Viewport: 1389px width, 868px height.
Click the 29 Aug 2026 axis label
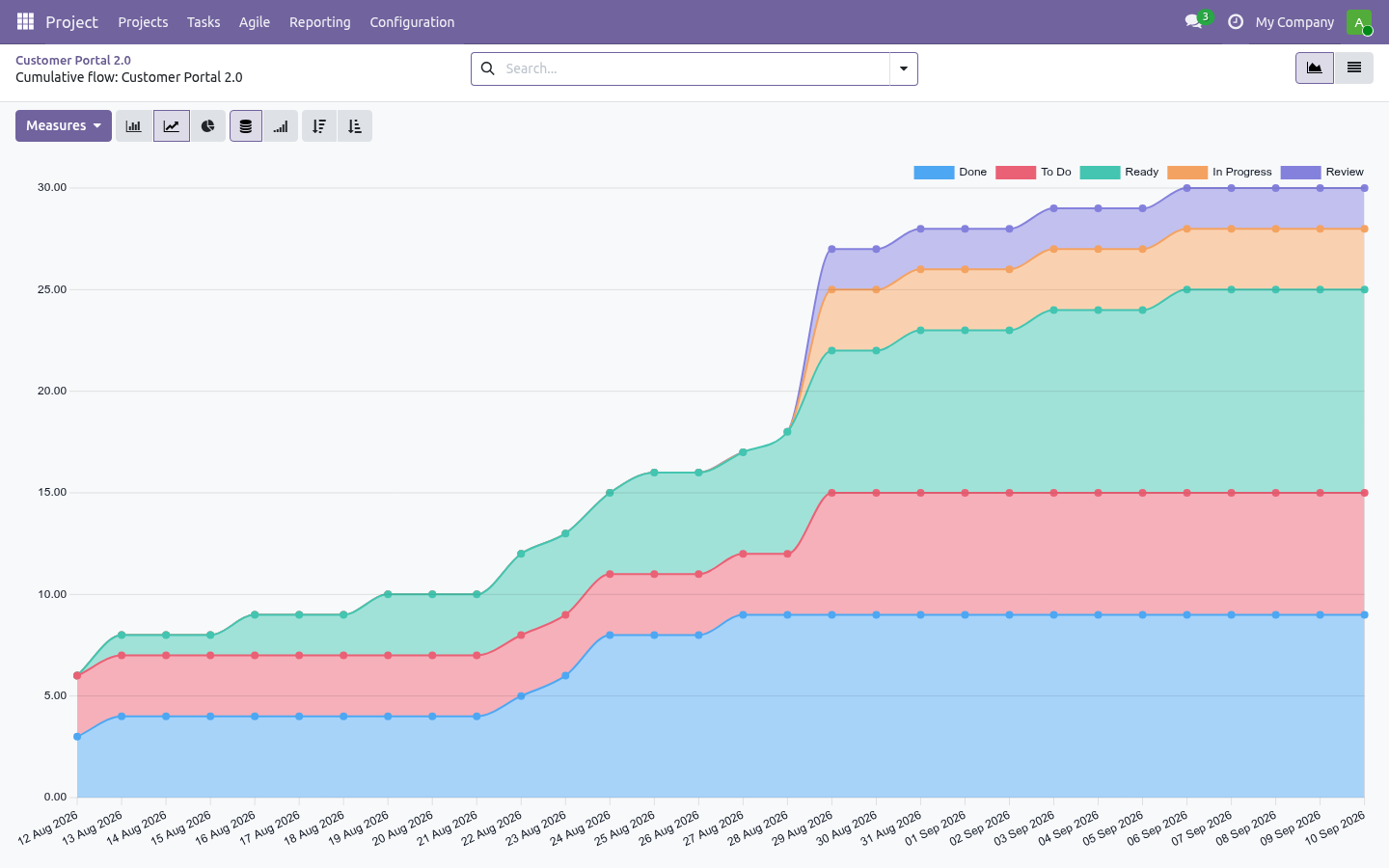click(803, 828)
